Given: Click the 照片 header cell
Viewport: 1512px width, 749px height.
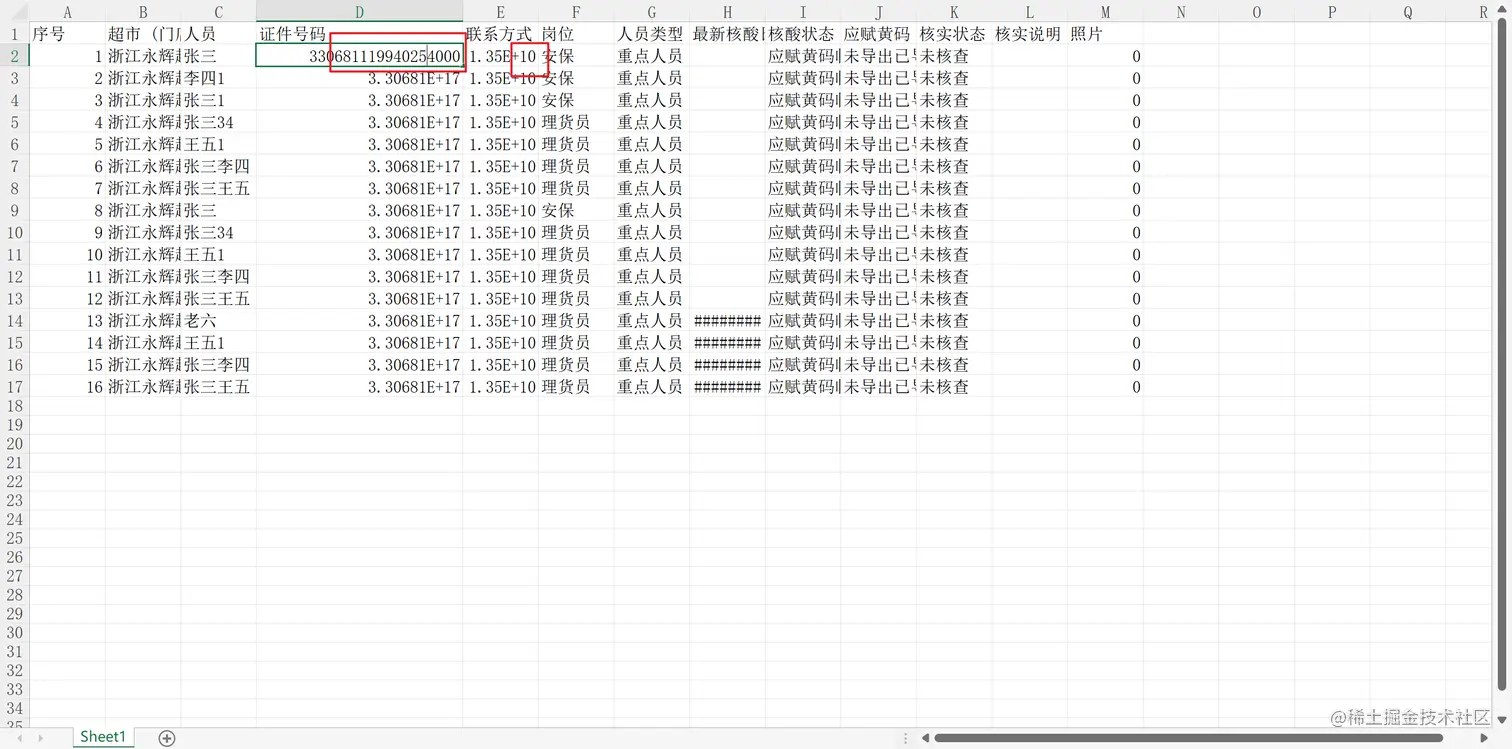Looking at the screenshot, I should 1105,34.
